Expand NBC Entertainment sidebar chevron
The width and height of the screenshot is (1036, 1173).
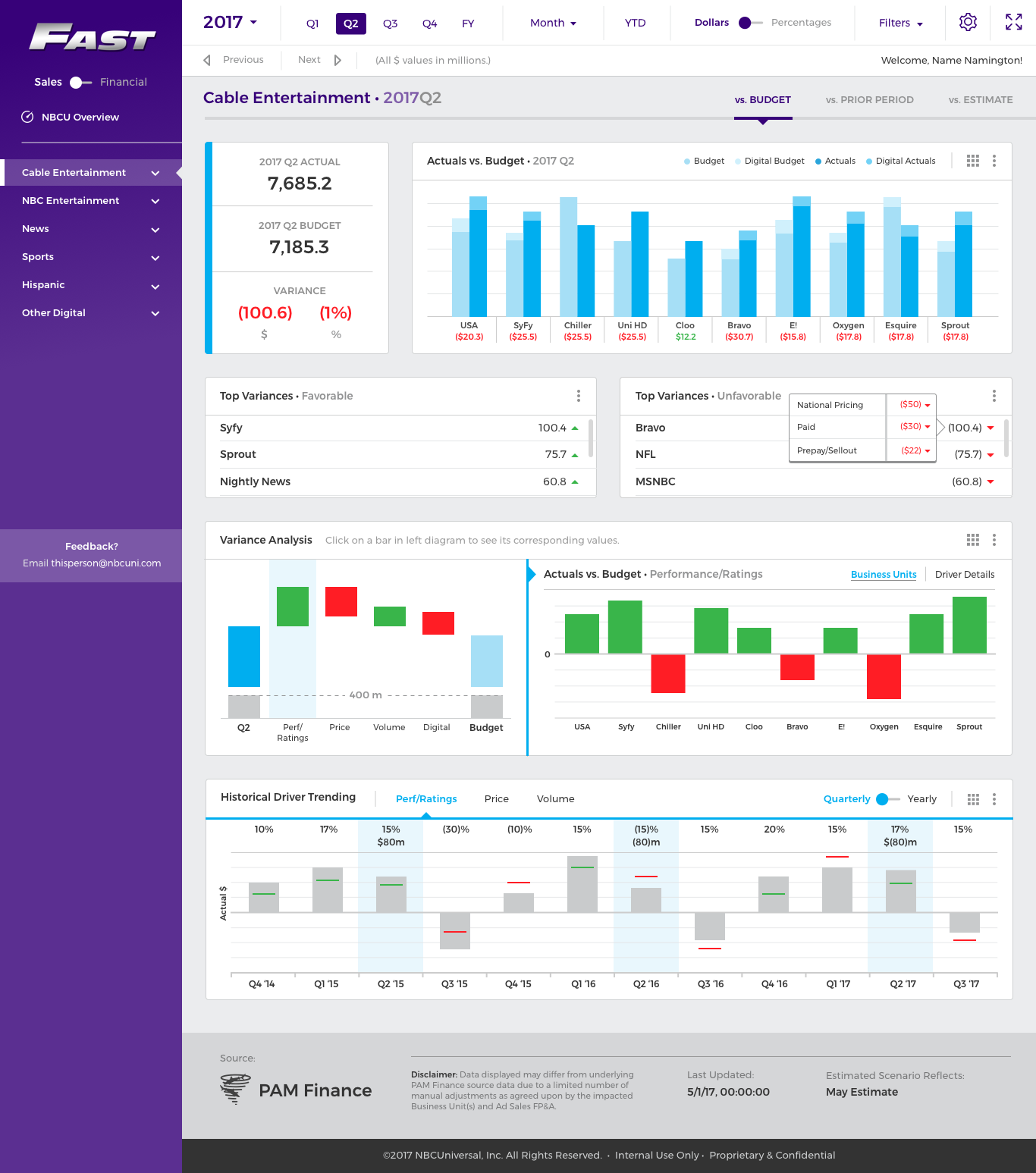coord(155,202)
